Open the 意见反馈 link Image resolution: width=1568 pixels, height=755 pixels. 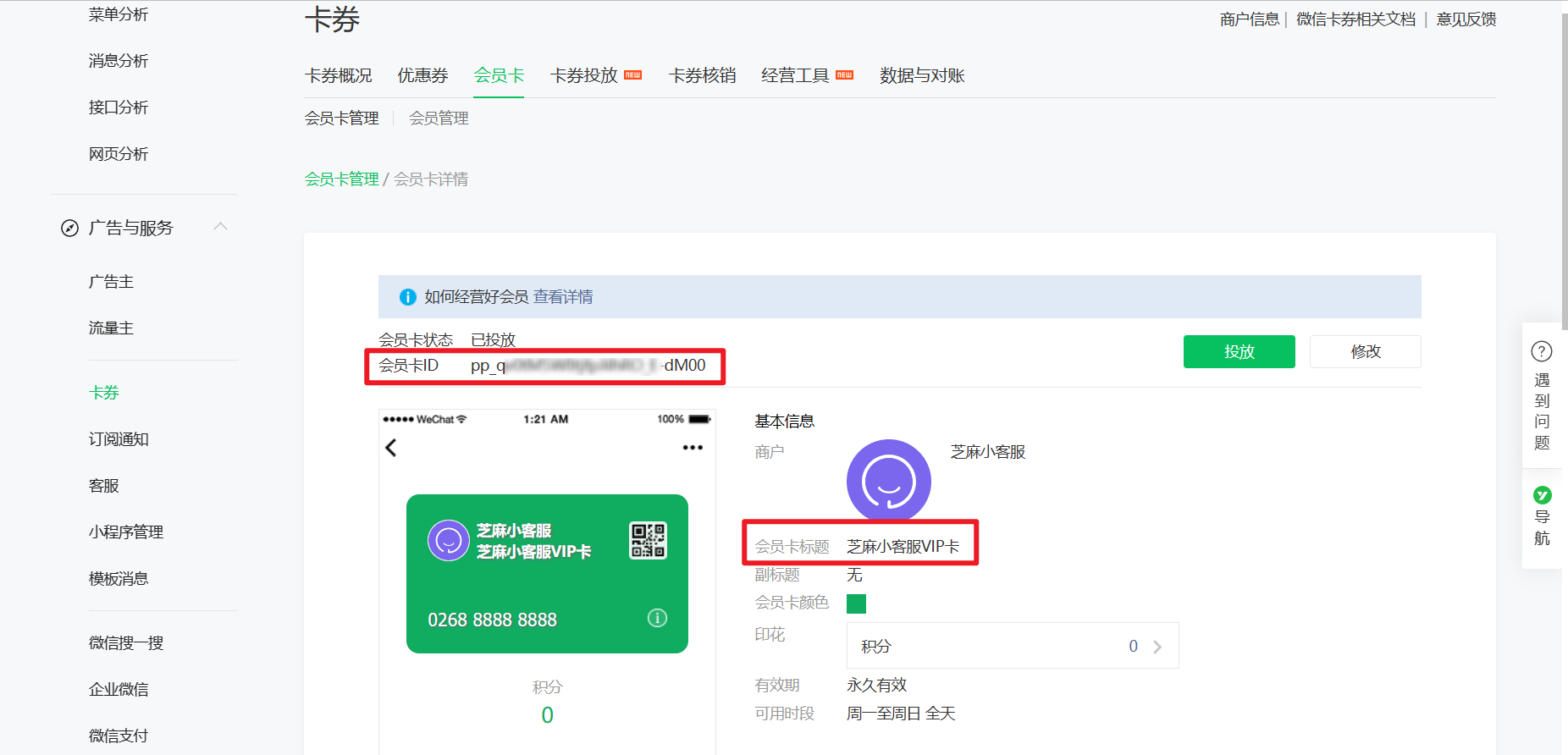tap(1466, 19)
